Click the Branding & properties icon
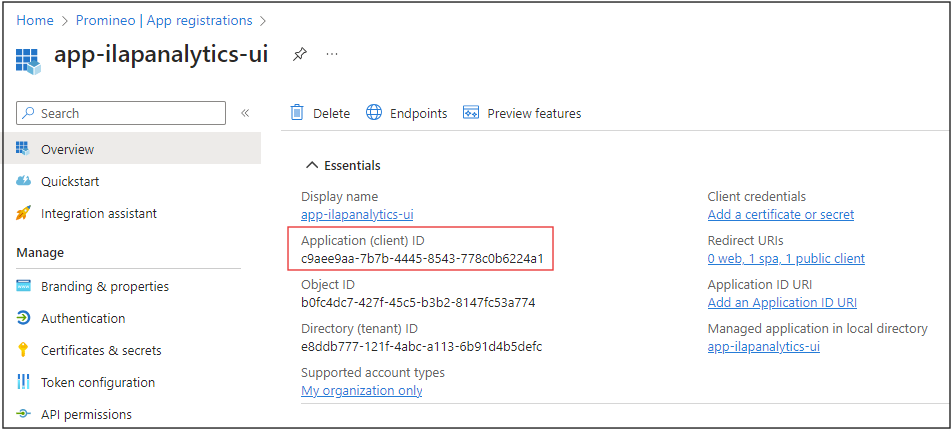Image resolution: width=951 pixels, height=431 pixels. 23,286
